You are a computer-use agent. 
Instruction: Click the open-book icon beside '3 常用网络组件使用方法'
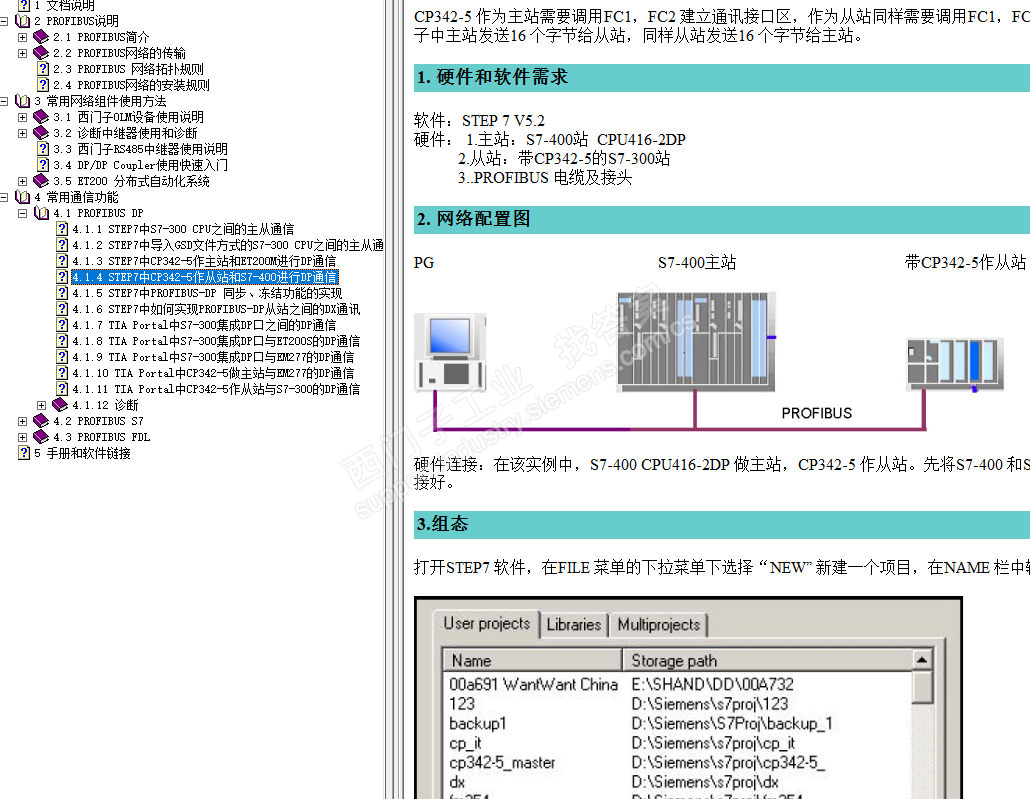(22, 101)
